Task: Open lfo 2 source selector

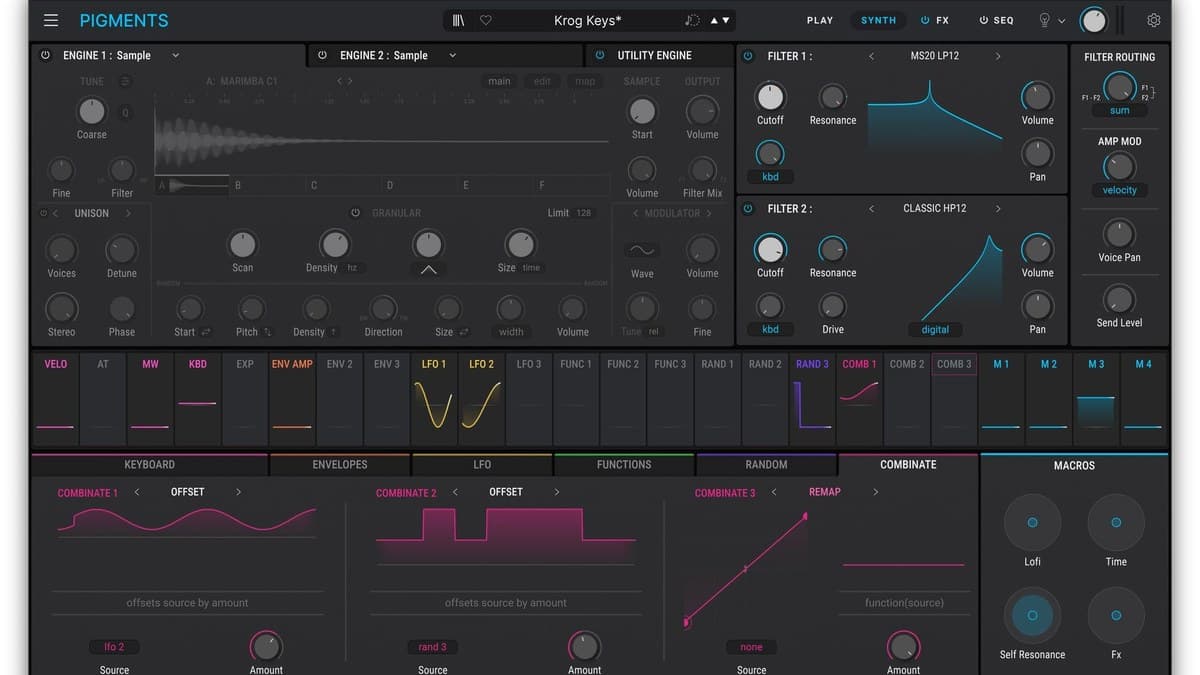Action: (114, 647)
